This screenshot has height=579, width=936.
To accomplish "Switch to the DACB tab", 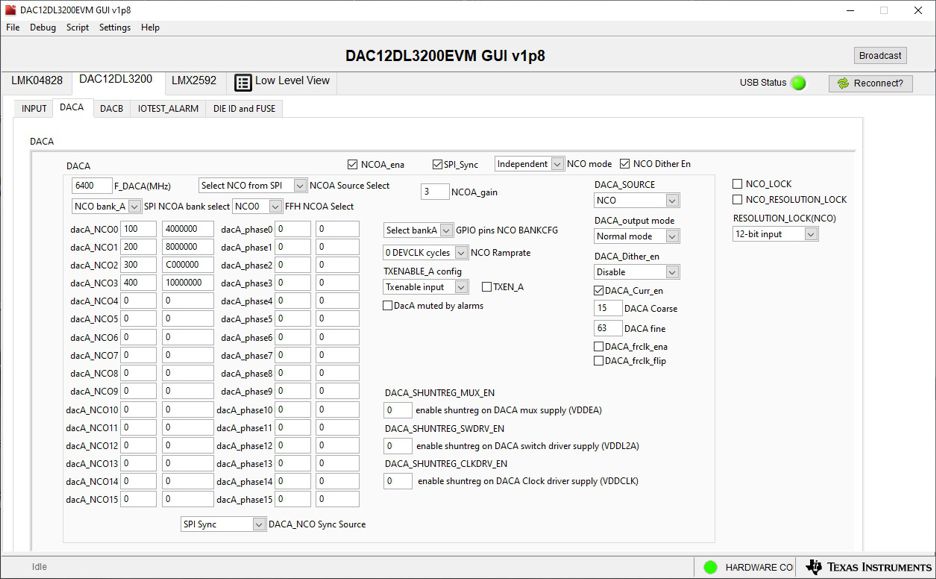I will click(111, 108).
